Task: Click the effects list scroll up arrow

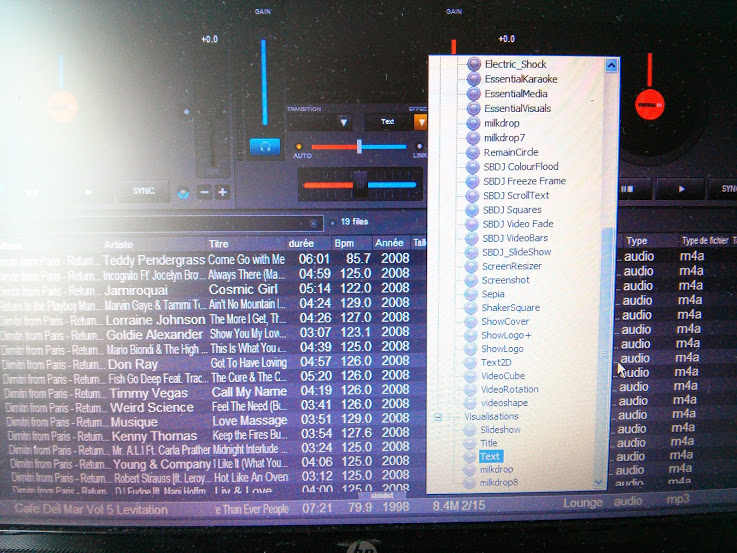Action: click(611, 65)
